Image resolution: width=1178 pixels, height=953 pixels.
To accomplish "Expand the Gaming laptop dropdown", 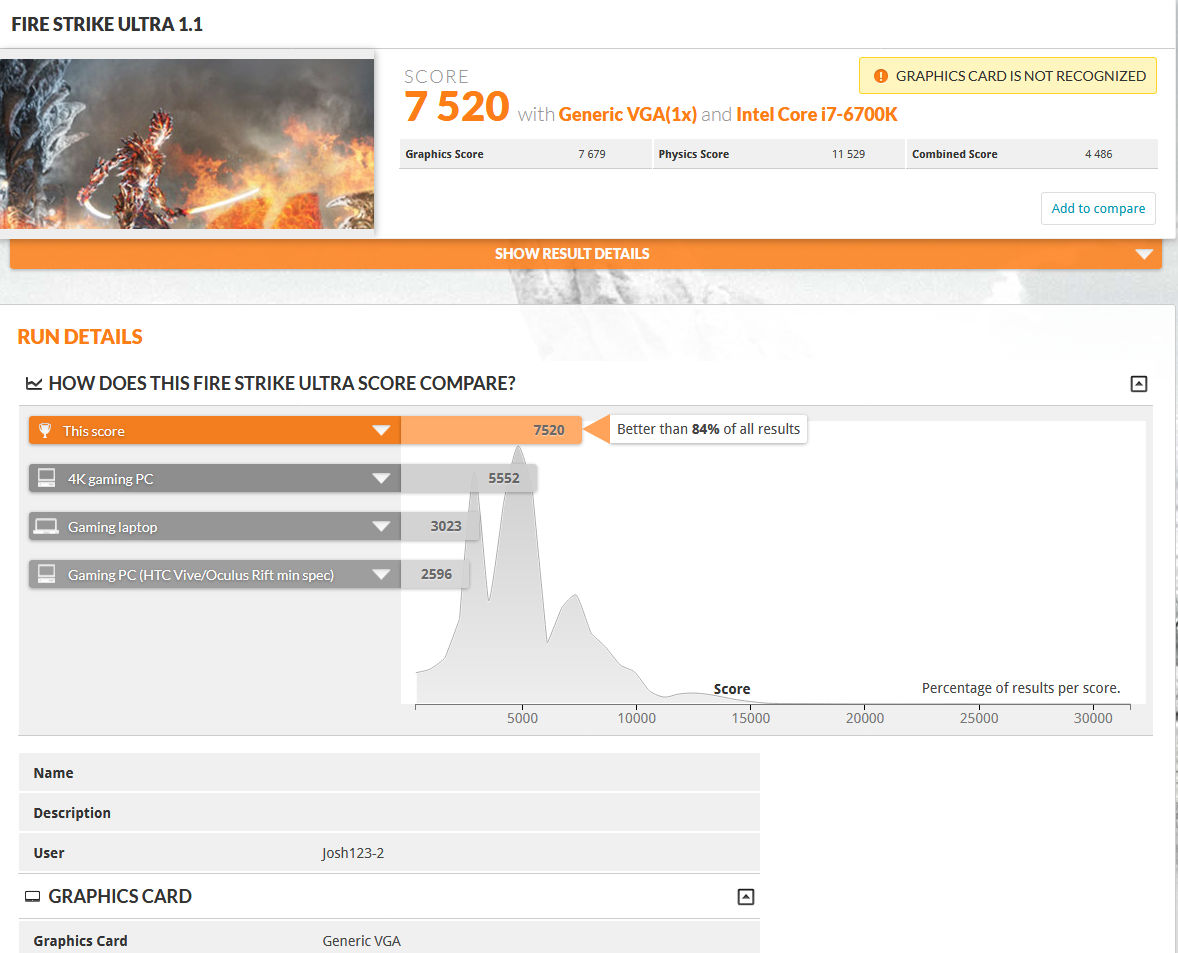I will coord(381,526).
